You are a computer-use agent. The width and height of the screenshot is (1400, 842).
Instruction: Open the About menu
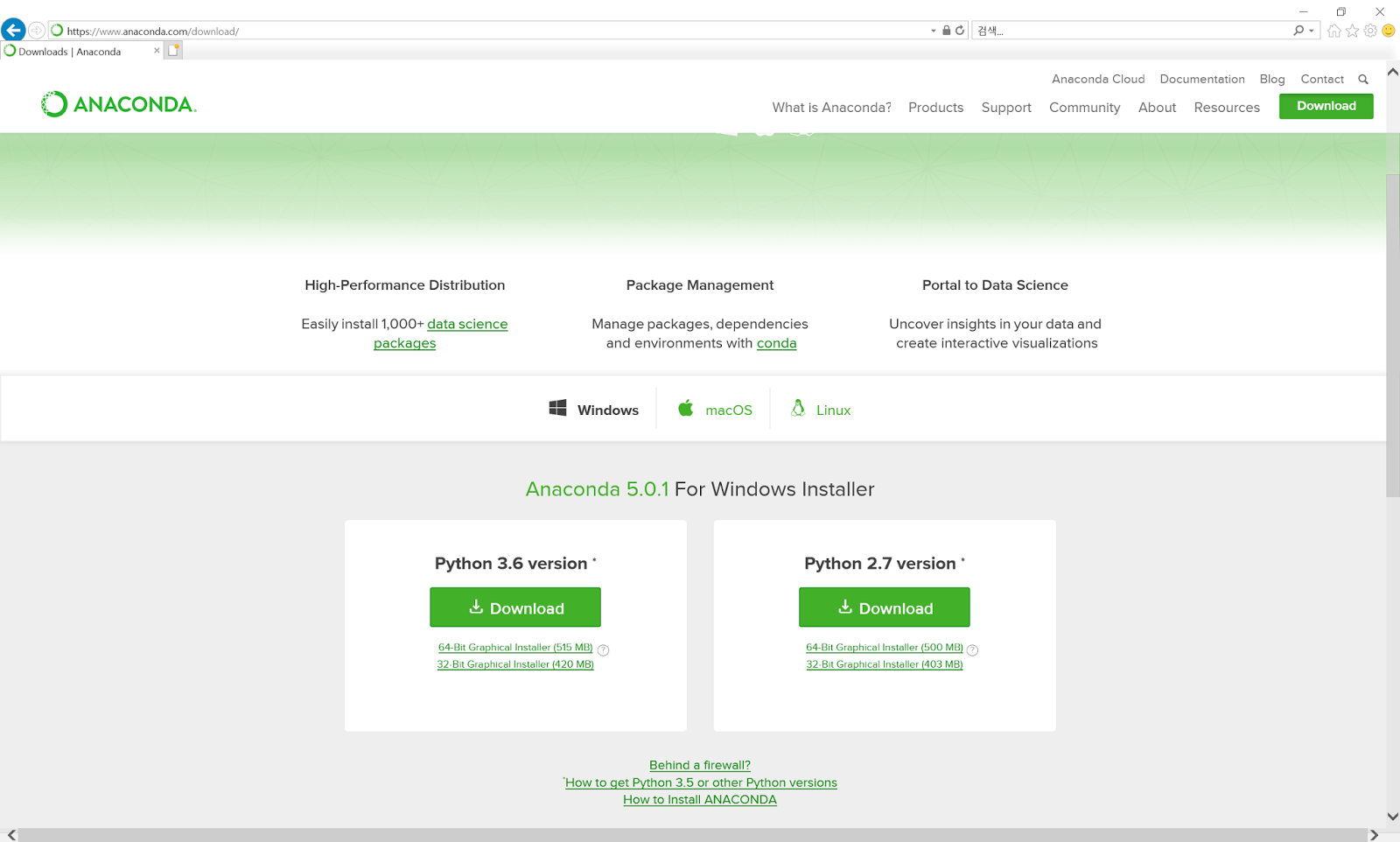tap(1157, 108)
